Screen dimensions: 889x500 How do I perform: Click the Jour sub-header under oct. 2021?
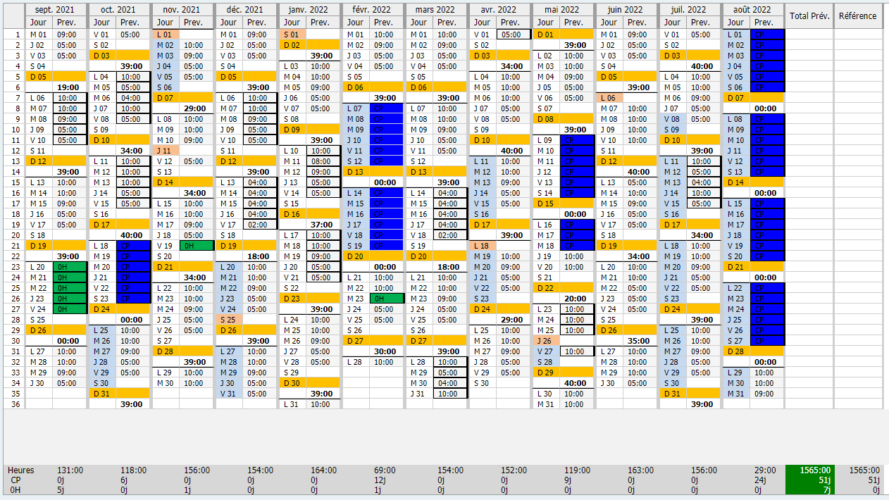(x=102, y=22)
